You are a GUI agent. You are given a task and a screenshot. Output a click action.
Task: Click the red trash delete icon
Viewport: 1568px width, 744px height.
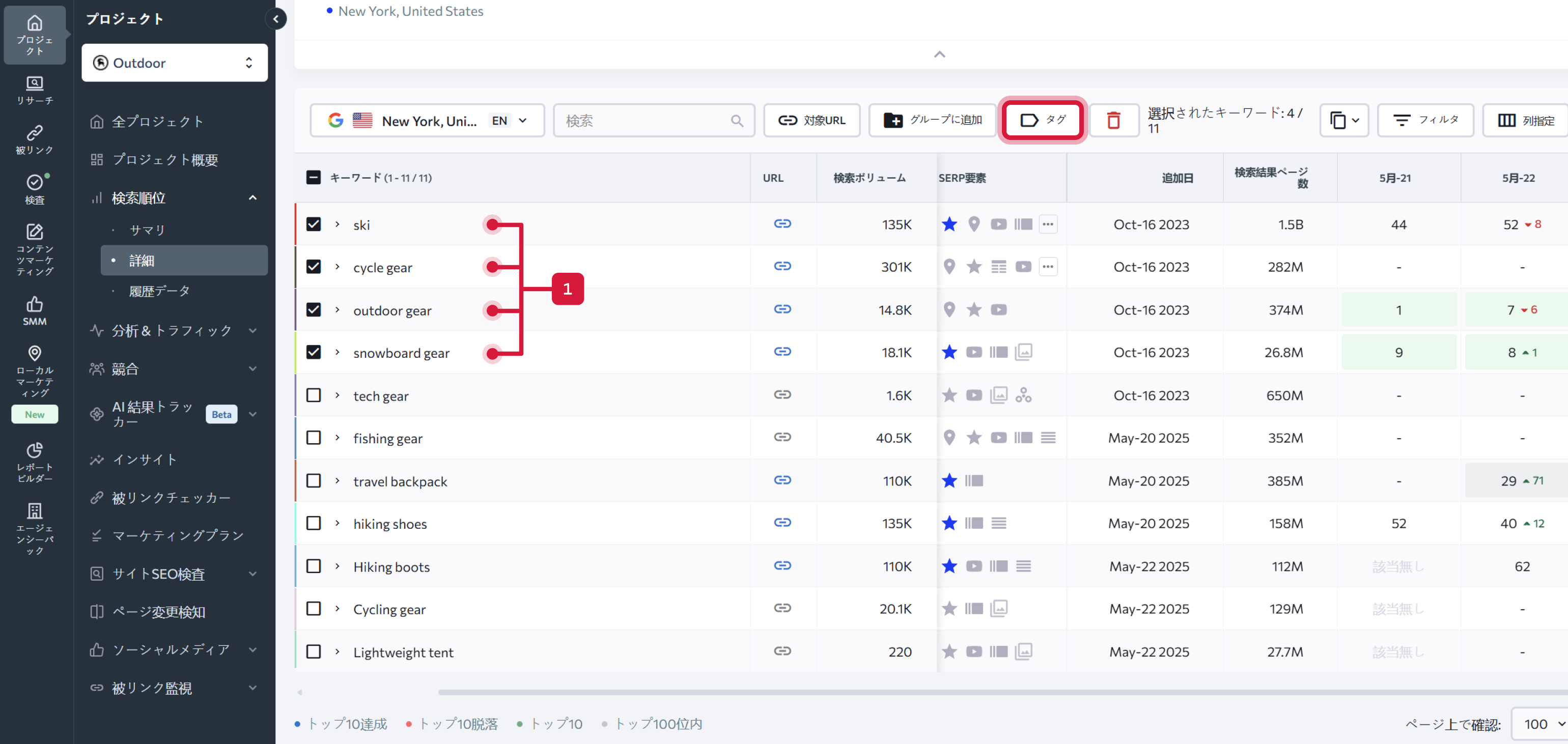coord(1113,121)
